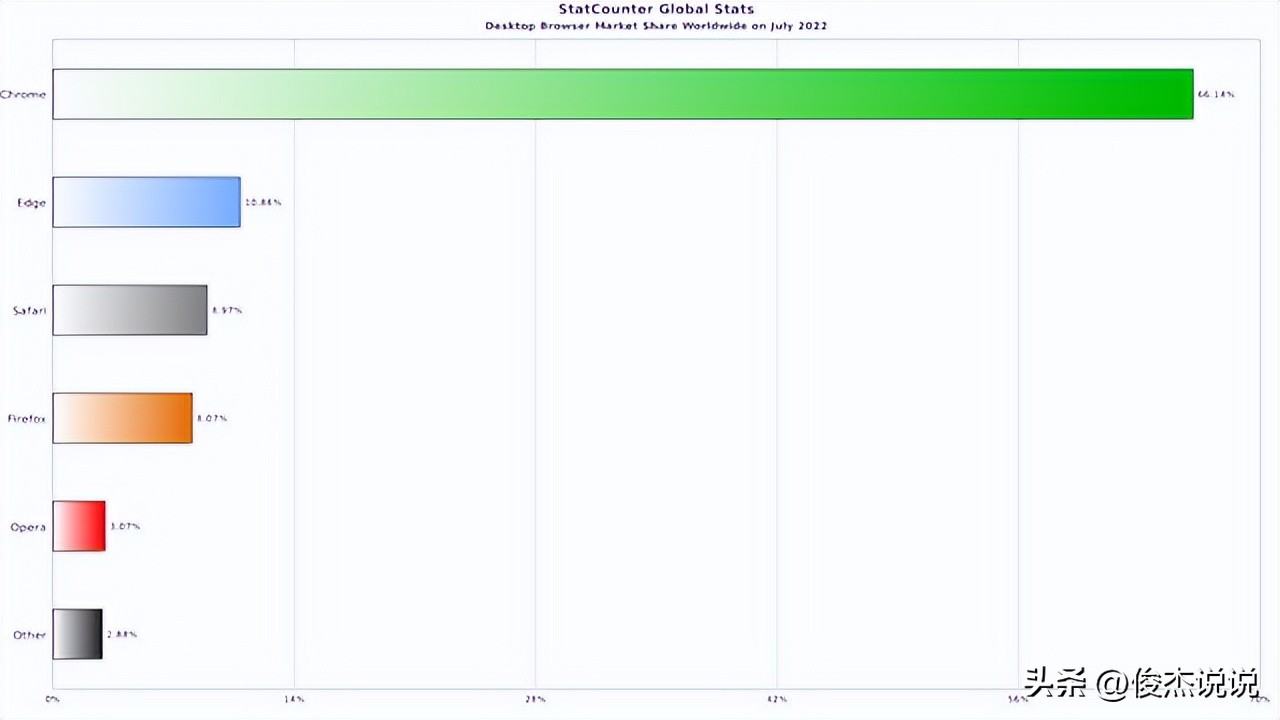Click the percentage value beside the Safari bar
The width and height of the screenshot is (1280, 720).
tap(227, 311)
